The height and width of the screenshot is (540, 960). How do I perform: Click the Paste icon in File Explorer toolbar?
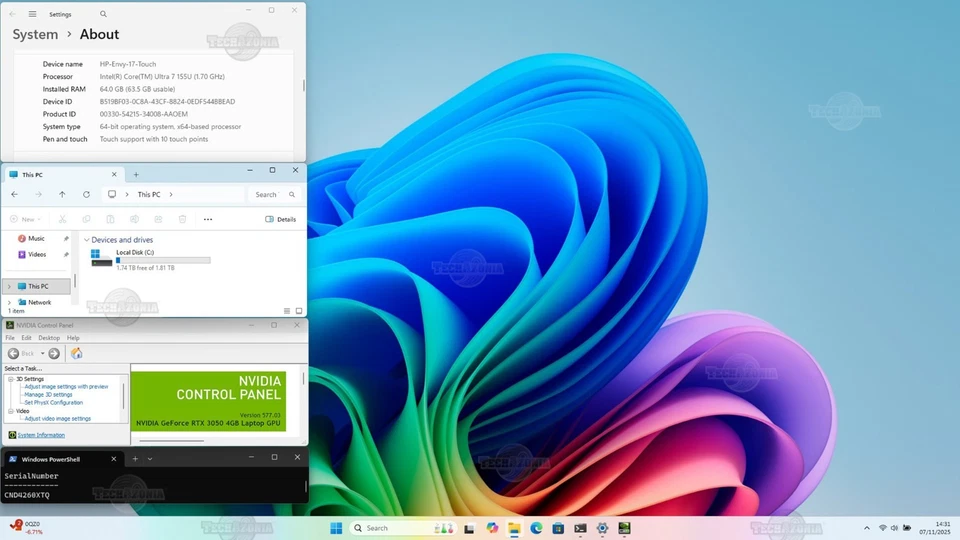tap(110, 219)
